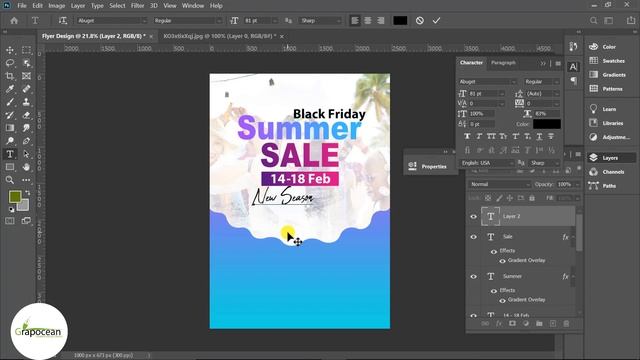Click the green foreground color swatch
This screenshot has width=640, height=360.
[15, 197]
